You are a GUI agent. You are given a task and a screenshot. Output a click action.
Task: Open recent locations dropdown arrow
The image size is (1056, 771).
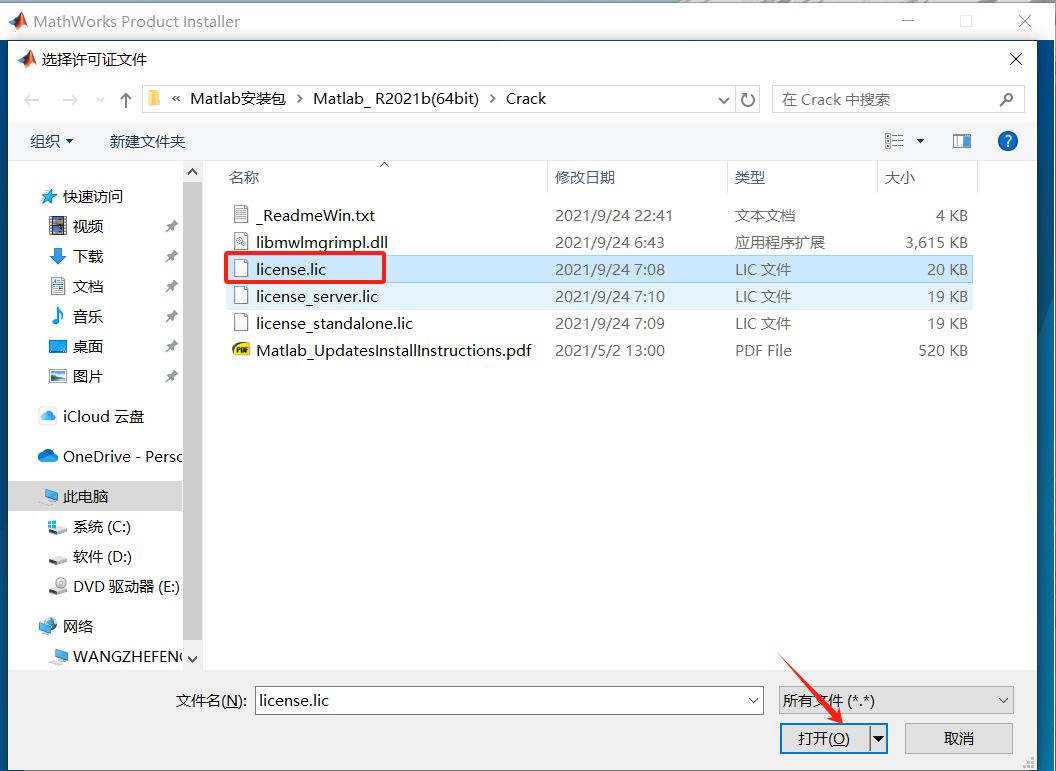(x=100, y=100)
